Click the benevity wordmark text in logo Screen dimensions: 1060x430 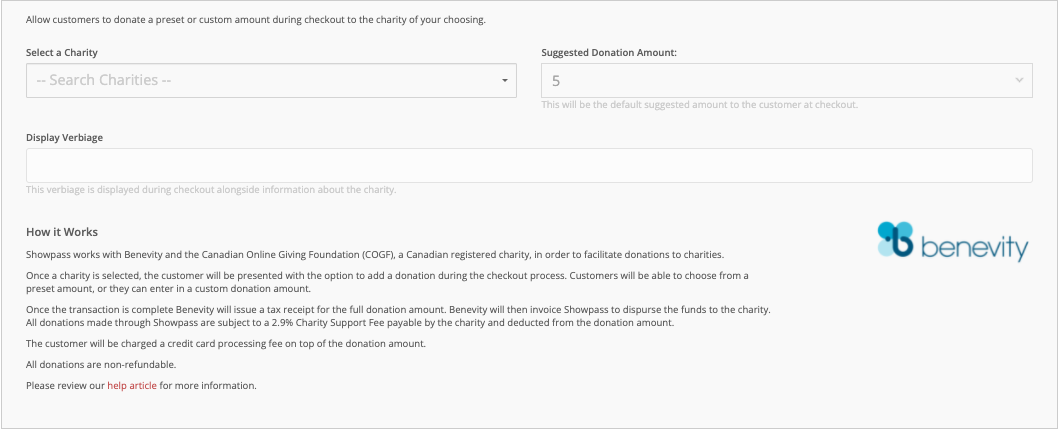point(975,247)
